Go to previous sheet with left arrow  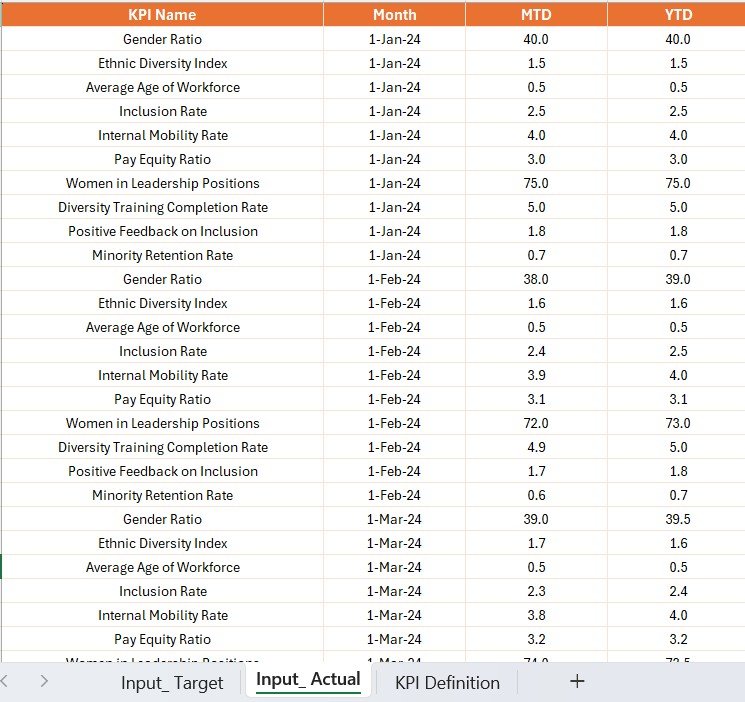coord(4,681)
